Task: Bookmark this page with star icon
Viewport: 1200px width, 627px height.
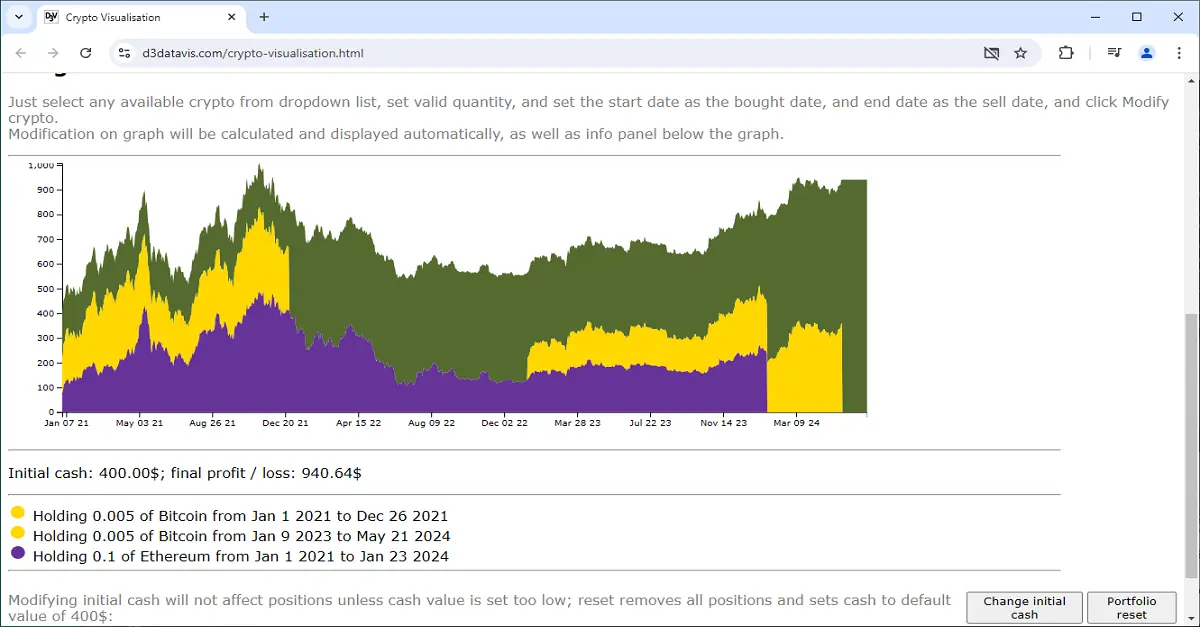Action: click(x=1020, y=53)
